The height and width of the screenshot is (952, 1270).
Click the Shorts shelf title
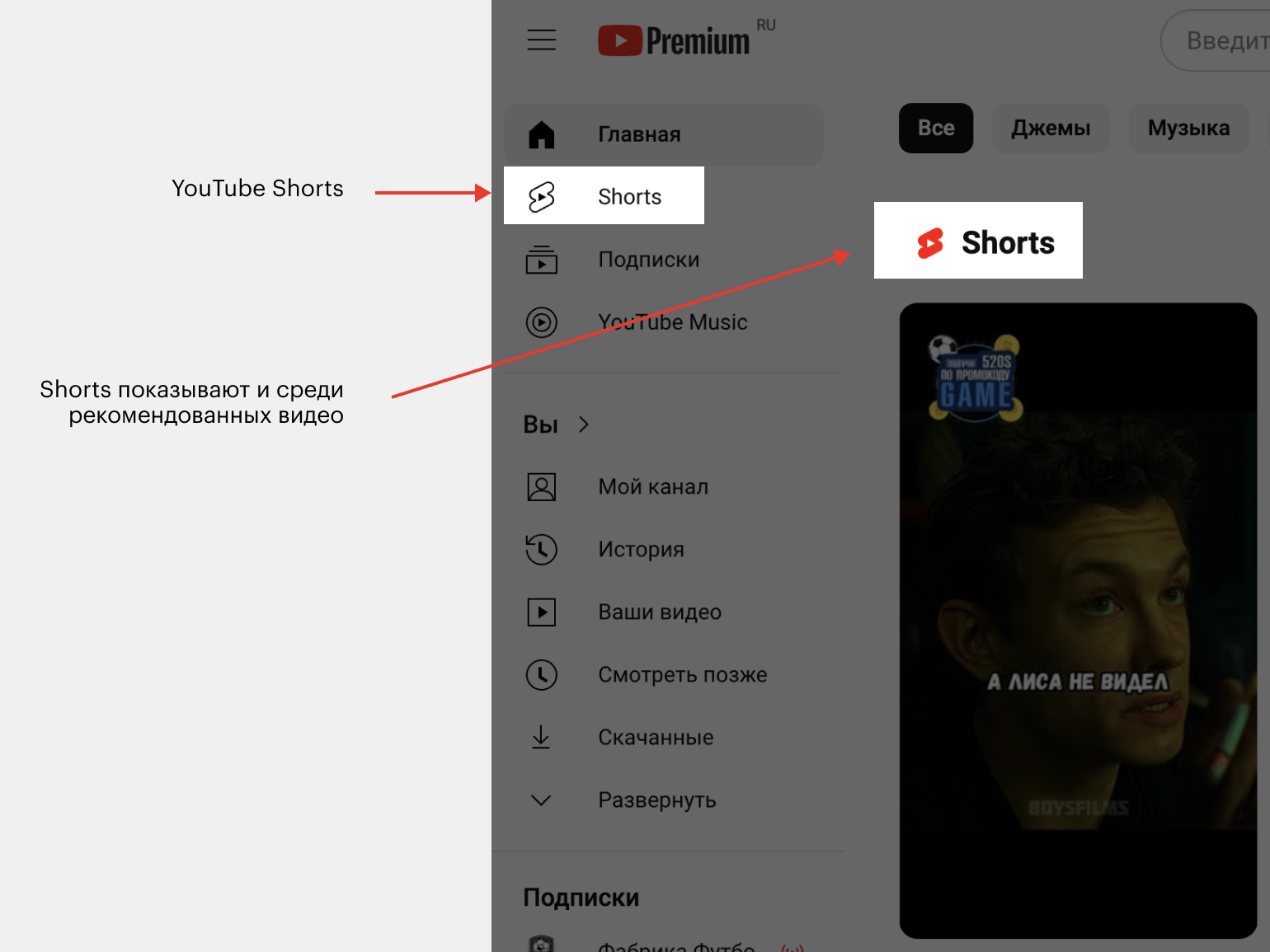(1008, 243)
